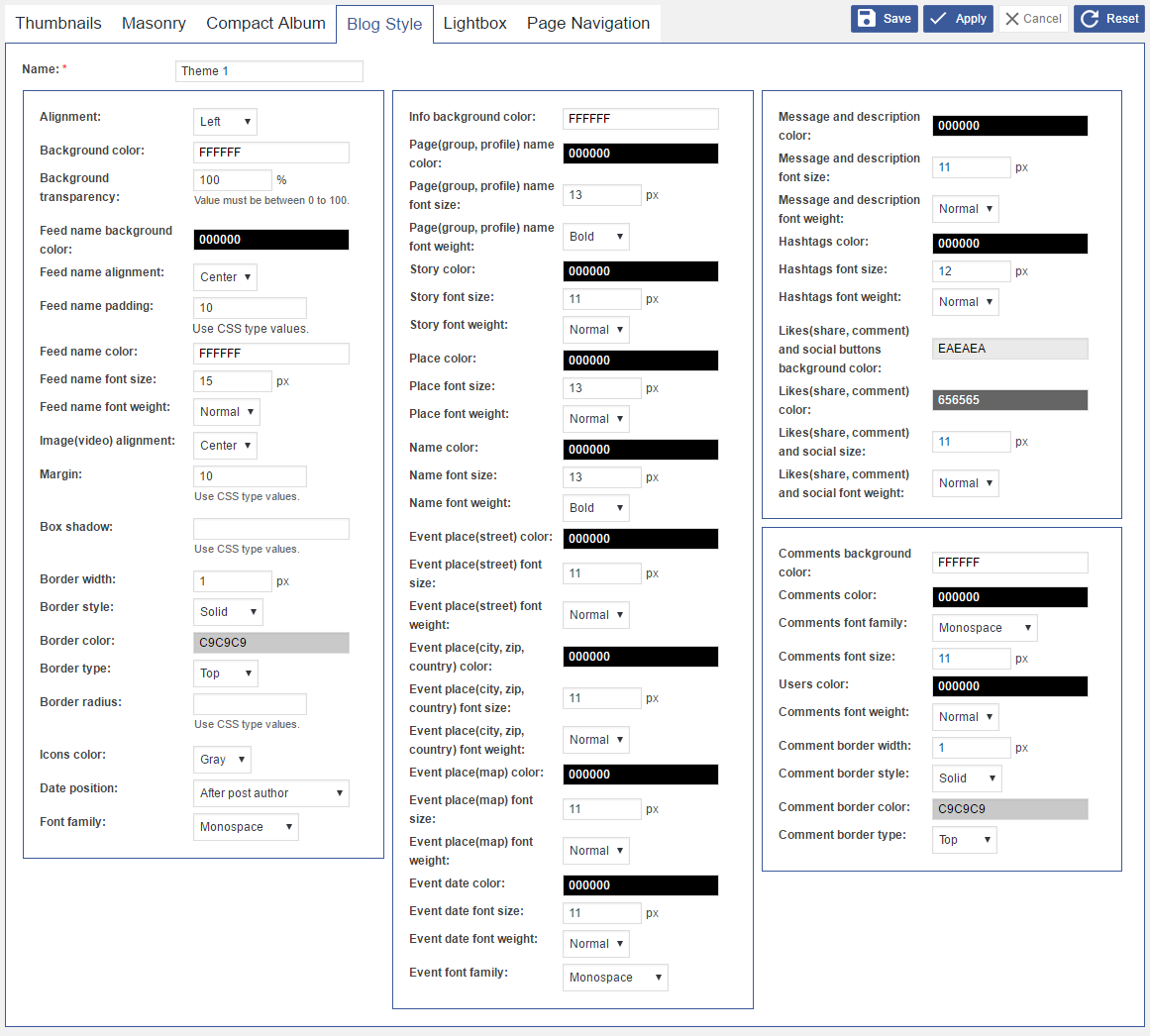The height and width of the screenshot is (1036, 1150).
Task: Click the Feed name background color swatch
Action: click(271, 240)
